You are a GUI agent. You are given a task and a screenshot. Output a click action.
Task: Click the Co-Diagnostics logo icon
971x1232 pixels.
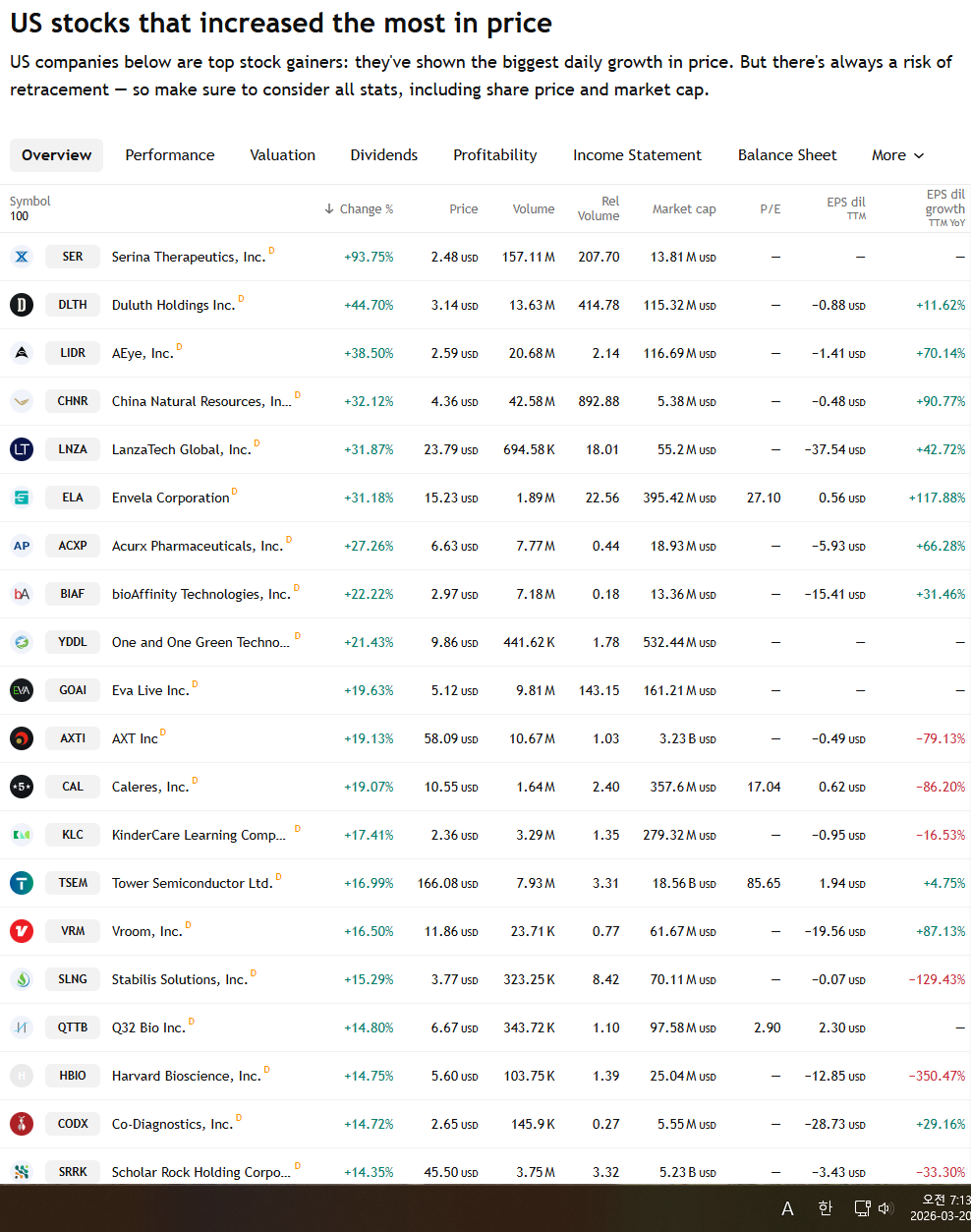(x=22, y=1124)
